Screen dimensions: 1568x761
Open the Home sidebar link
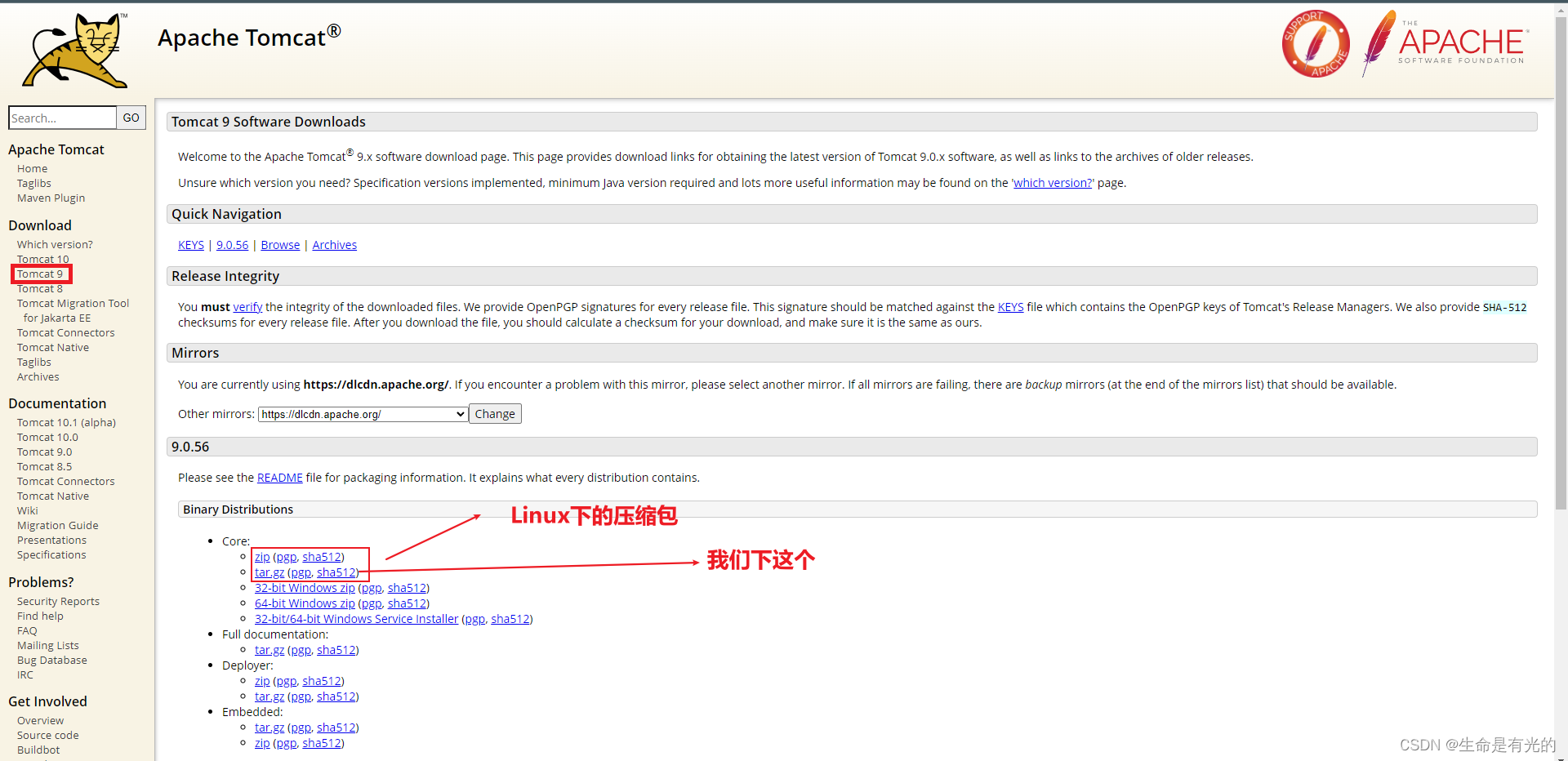click(x=33, y=168)
